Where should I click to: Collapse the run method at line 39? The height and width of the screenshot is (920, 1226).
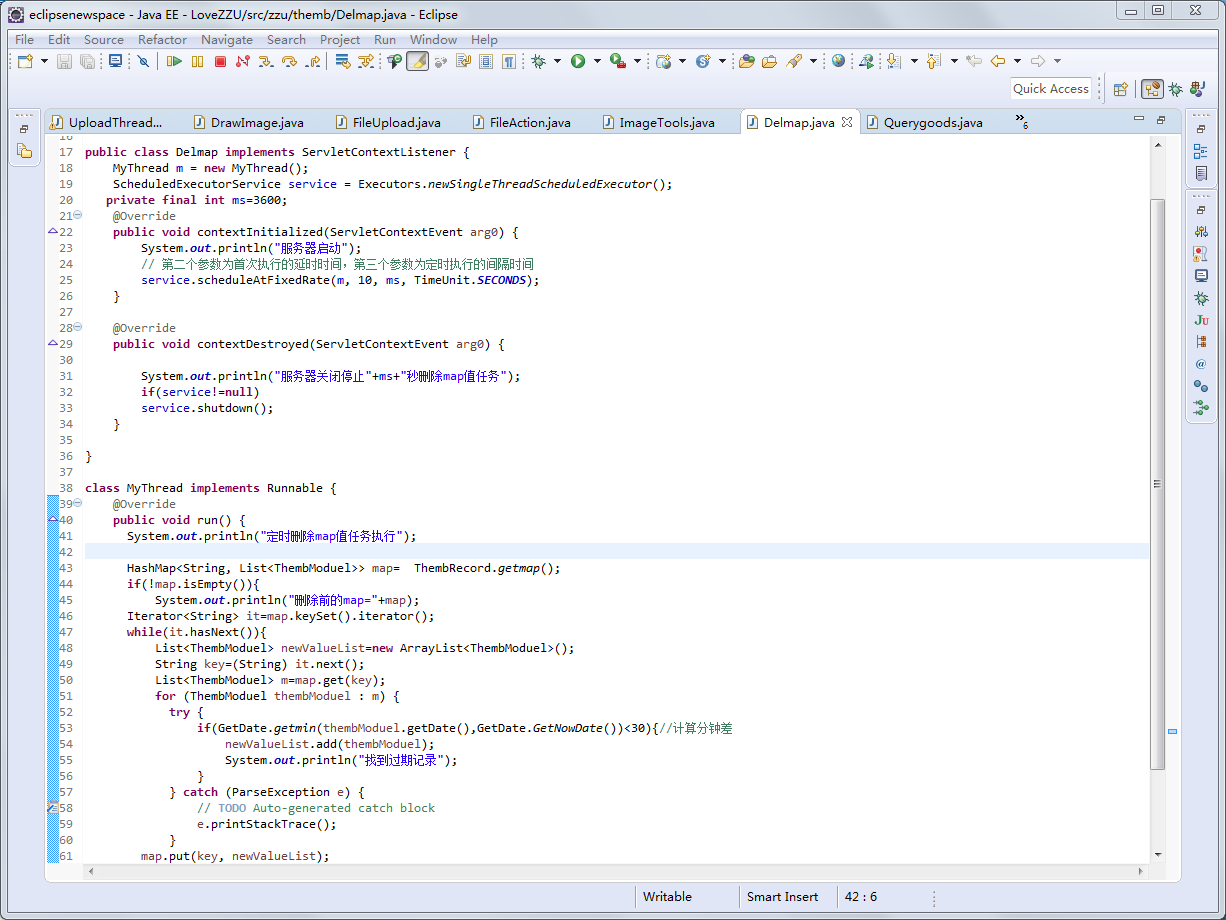click(x=78, y=504)
